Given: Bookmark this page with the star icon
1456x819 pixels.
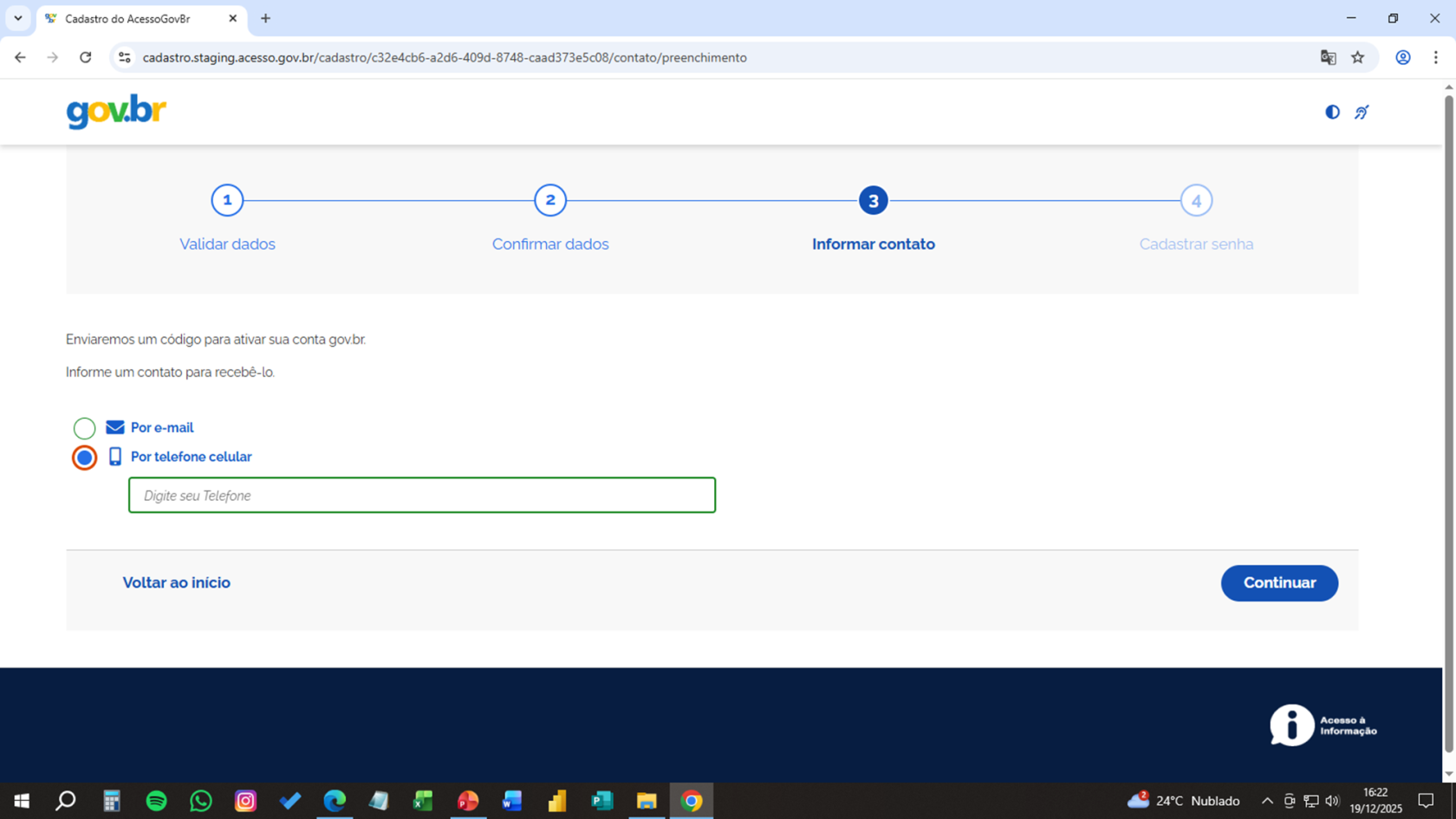Looking at the screenshot, I should 1357,57.
